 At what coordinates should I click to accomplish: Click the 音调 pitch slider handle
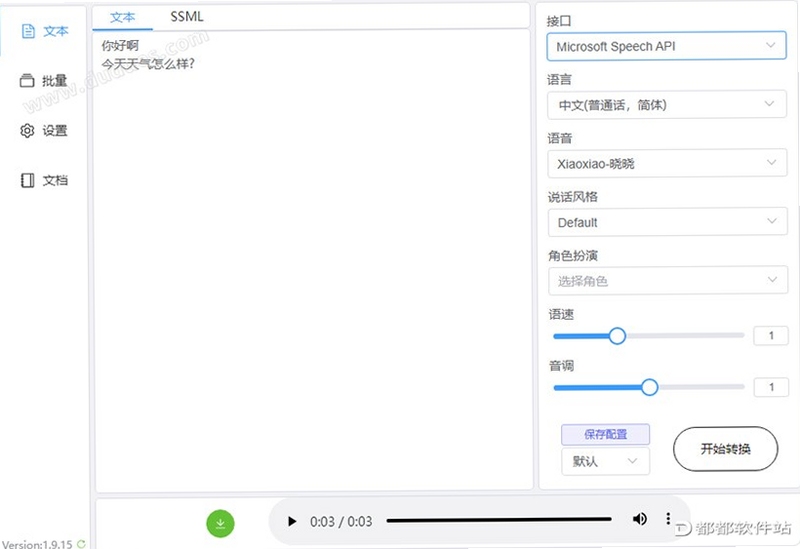tap(649, 387)
